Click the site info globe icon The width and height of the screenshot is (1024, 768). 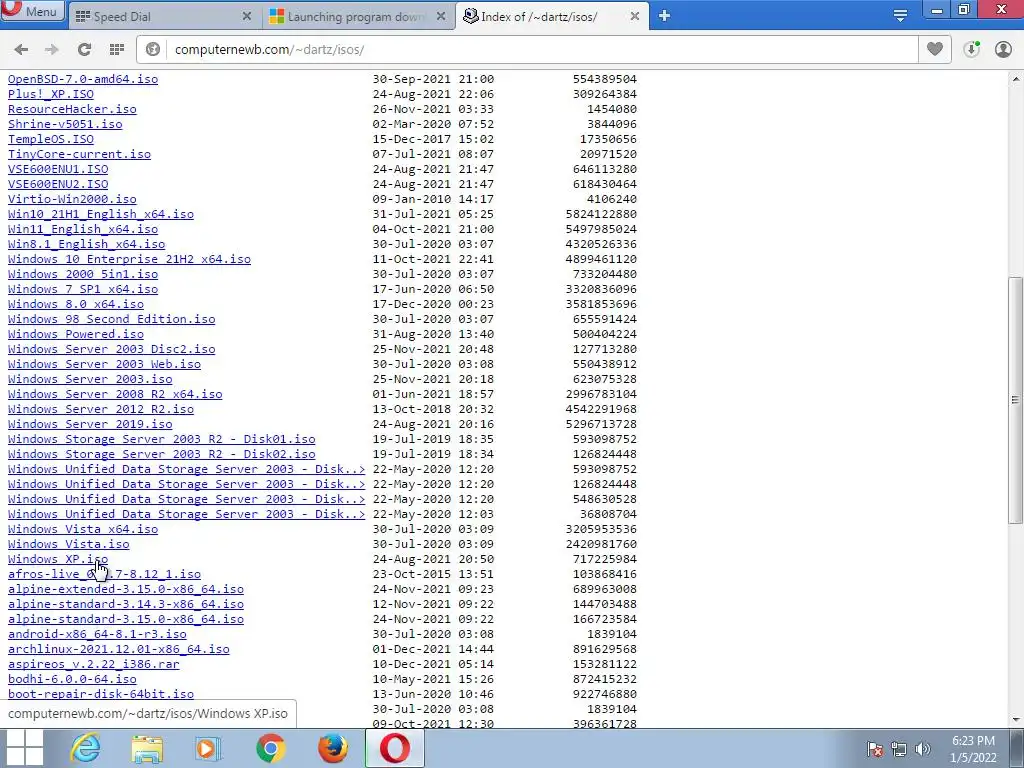(x=153, y=50)
